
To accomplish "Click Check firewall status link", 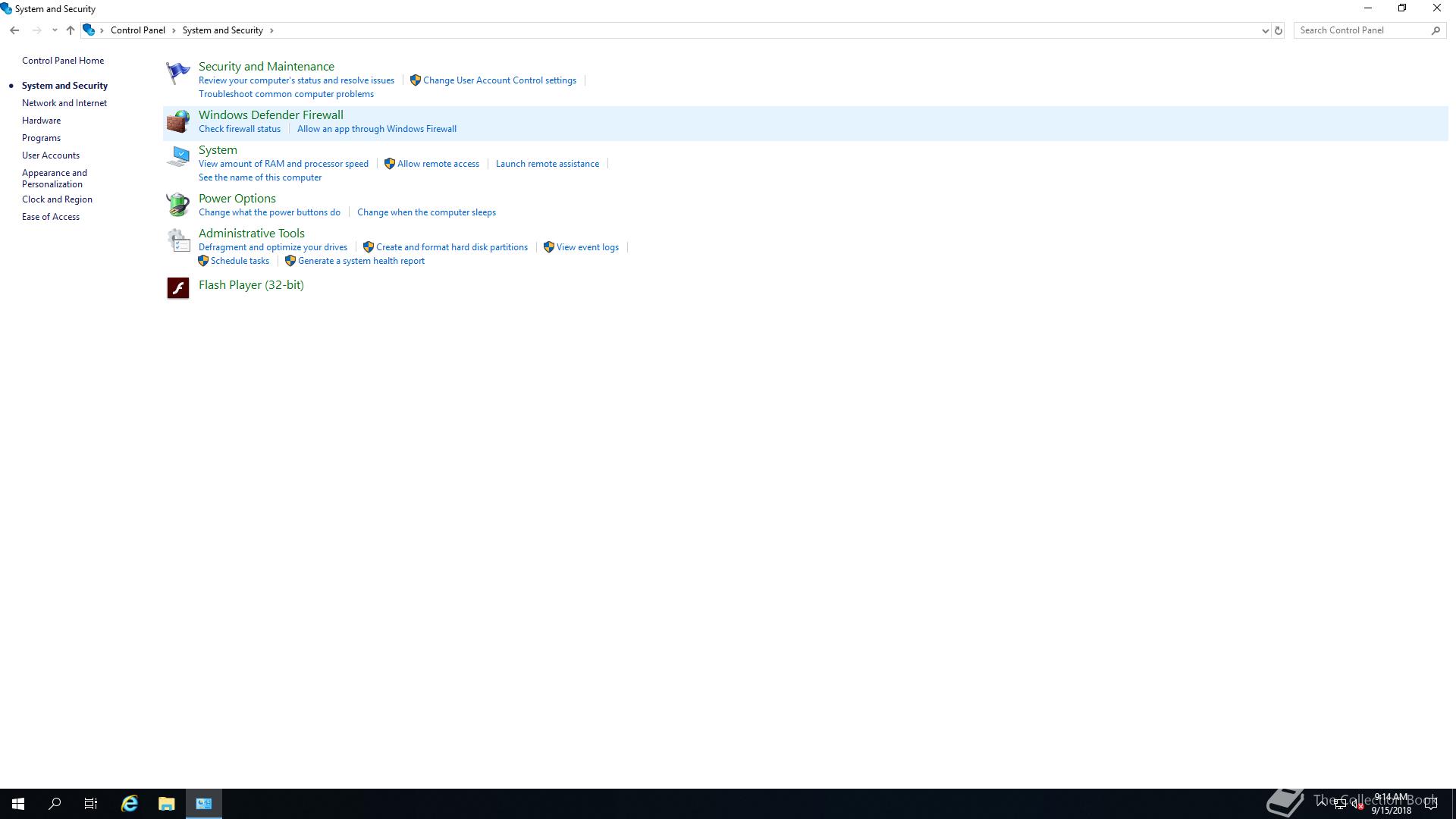I will pos(240,129).
